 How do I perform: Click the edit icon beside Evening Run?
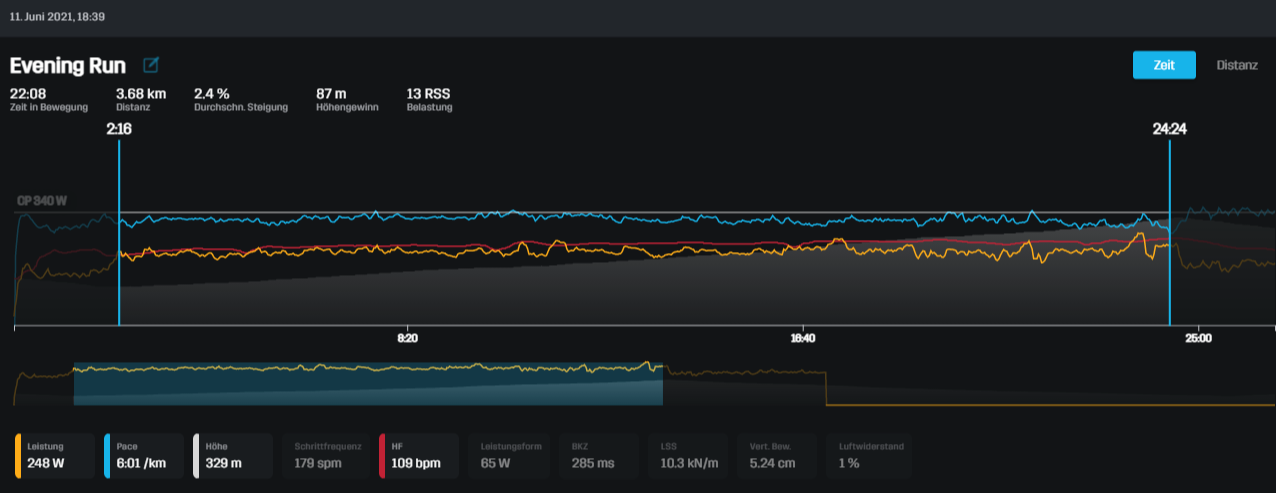pos(151,66)
